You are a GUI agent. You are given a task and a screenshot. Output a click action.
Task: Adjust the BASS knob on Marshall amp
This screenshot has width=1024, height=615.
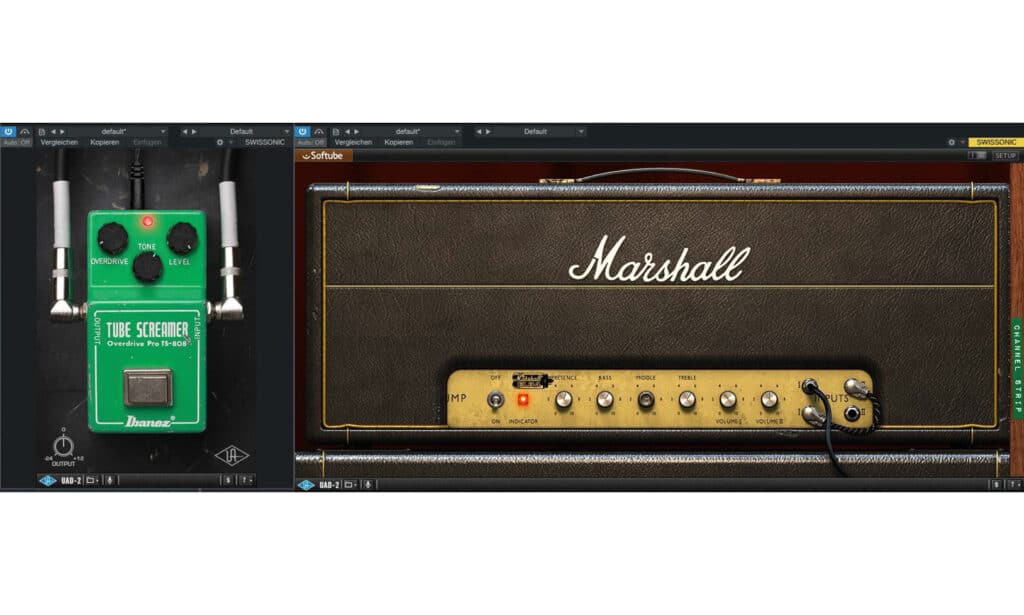(605, 400)
